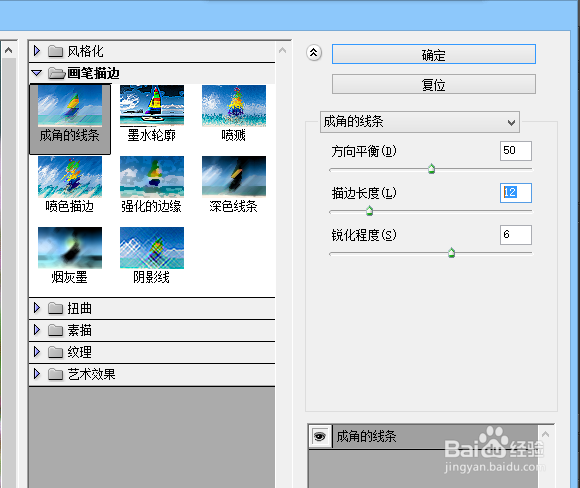Click the 素描 folder icon
580x488 pixels.
(x=55, y=330)
